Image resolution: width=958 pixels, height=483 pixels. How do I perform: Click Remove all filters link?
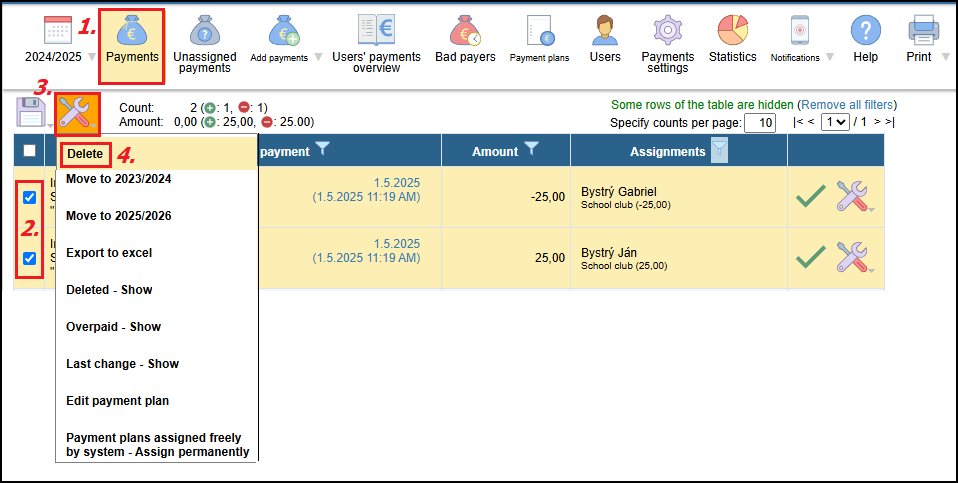pos(847,105)
